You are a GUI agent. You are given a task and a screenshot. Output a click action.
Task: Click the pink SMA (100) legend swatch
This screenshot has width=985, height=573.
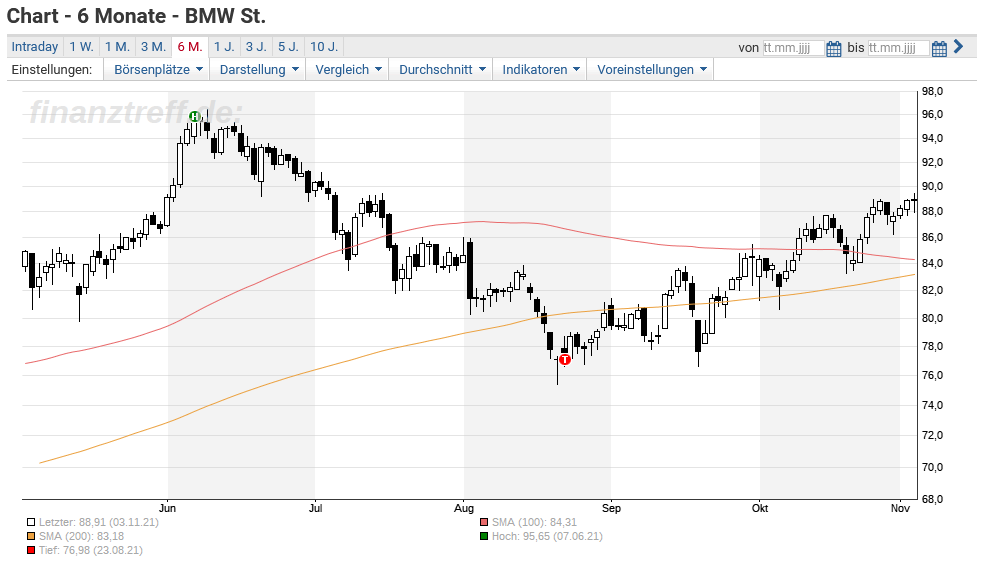point(484,522)
